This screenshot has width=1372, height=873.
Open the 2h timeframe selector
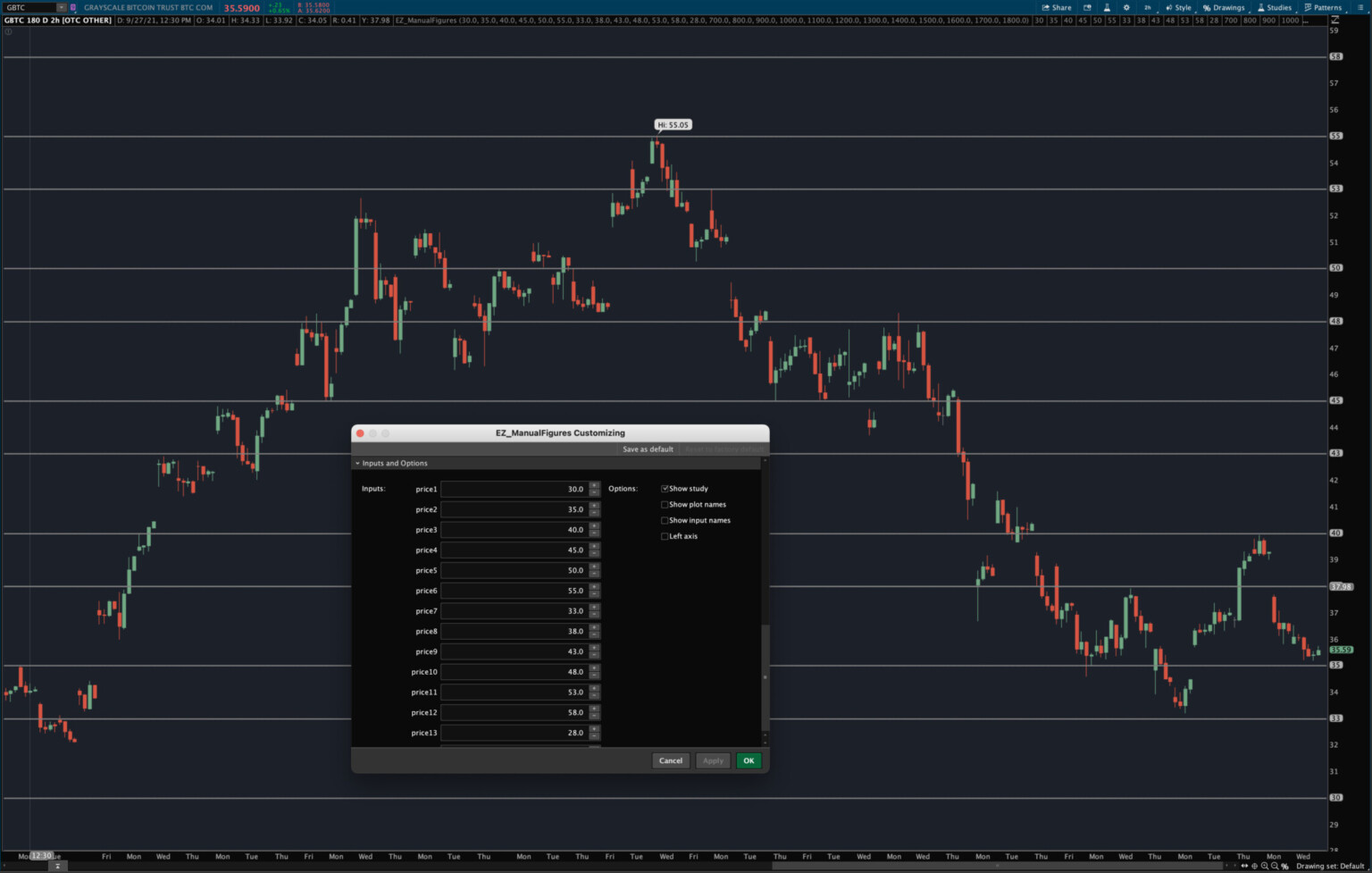point(1150,7)
